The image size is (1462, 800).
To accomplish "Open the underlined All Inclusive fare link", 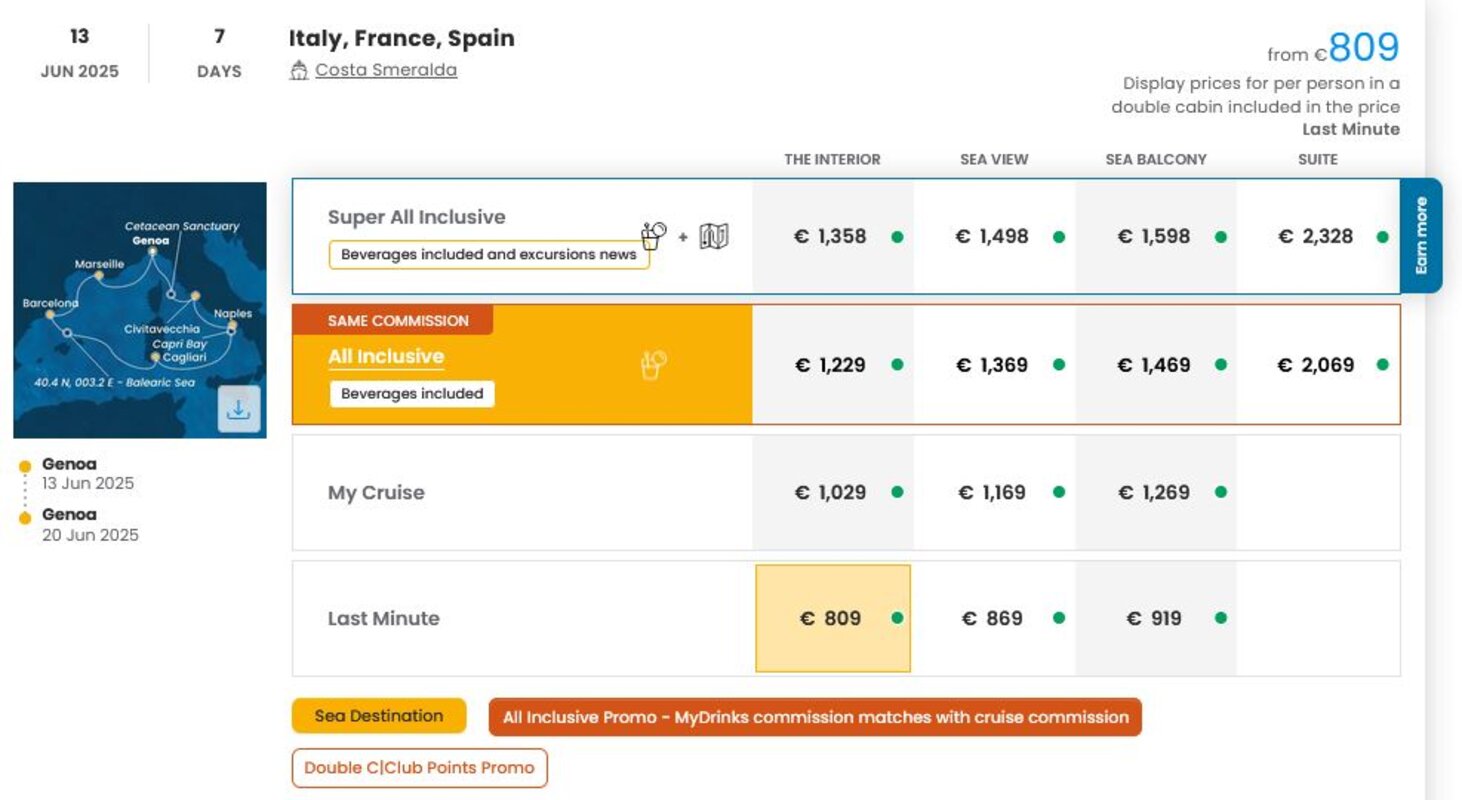I will [386, 357].
